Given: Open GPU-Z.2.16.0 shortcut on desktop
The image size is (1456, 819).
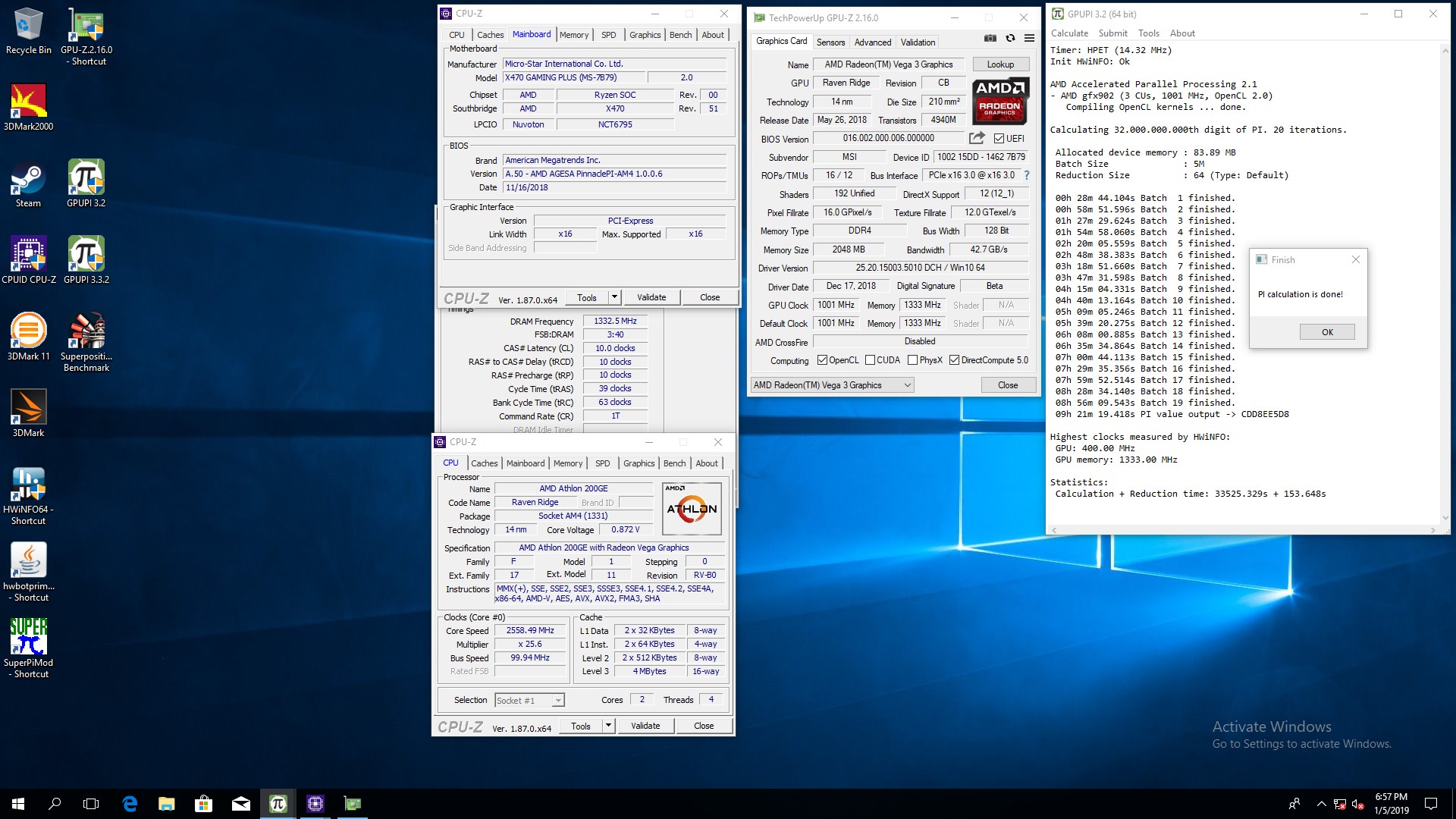Looking at the screenshot, I should tap(86, 36).
